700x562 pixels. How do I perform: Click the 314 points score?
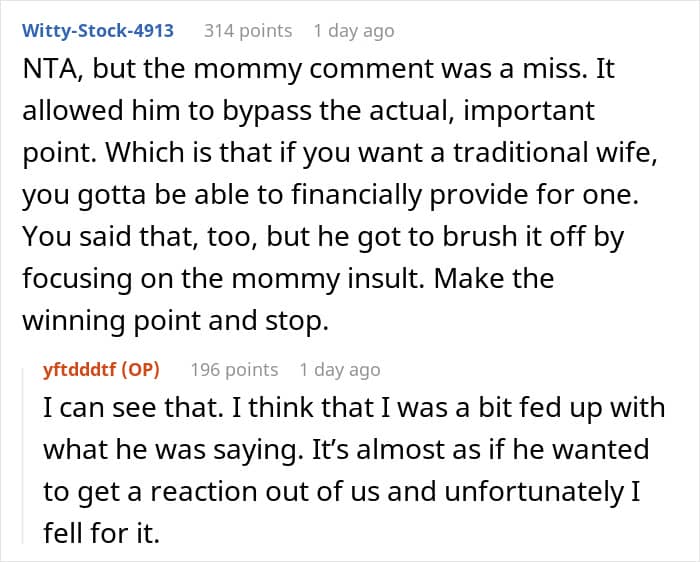(248, 30)
